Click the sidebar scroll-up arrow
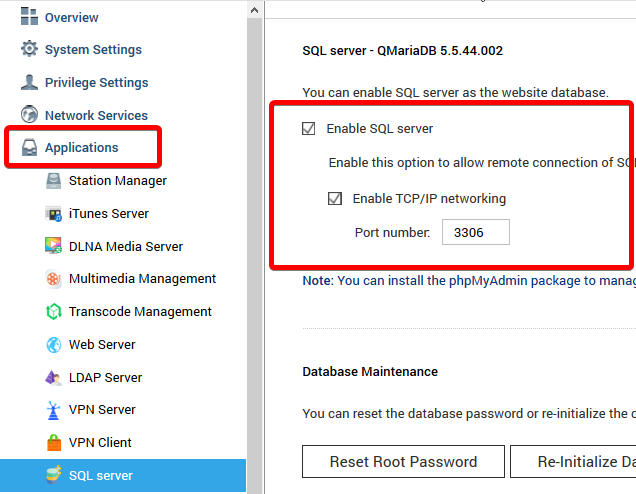Screen dimensions: 636x494 pos(254,10)
